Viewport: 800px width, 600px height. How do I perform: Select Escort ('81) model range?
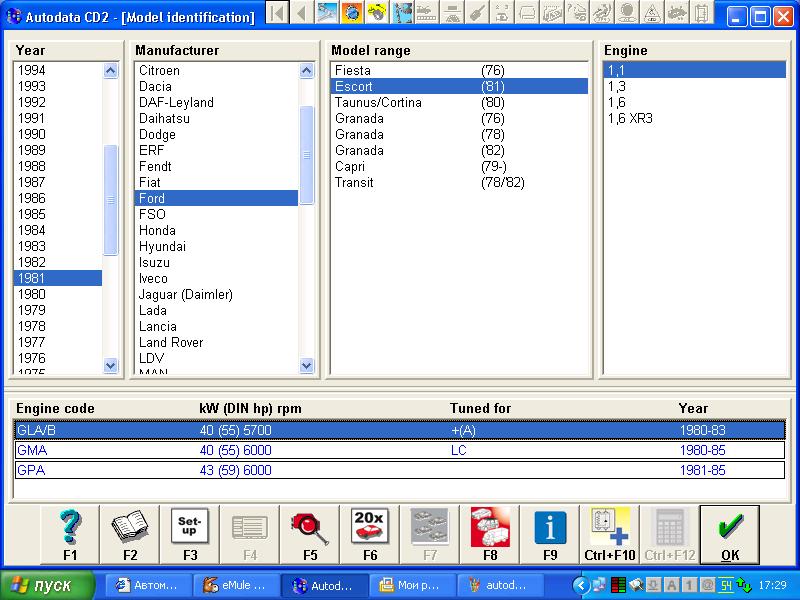[x=459, y=86]
